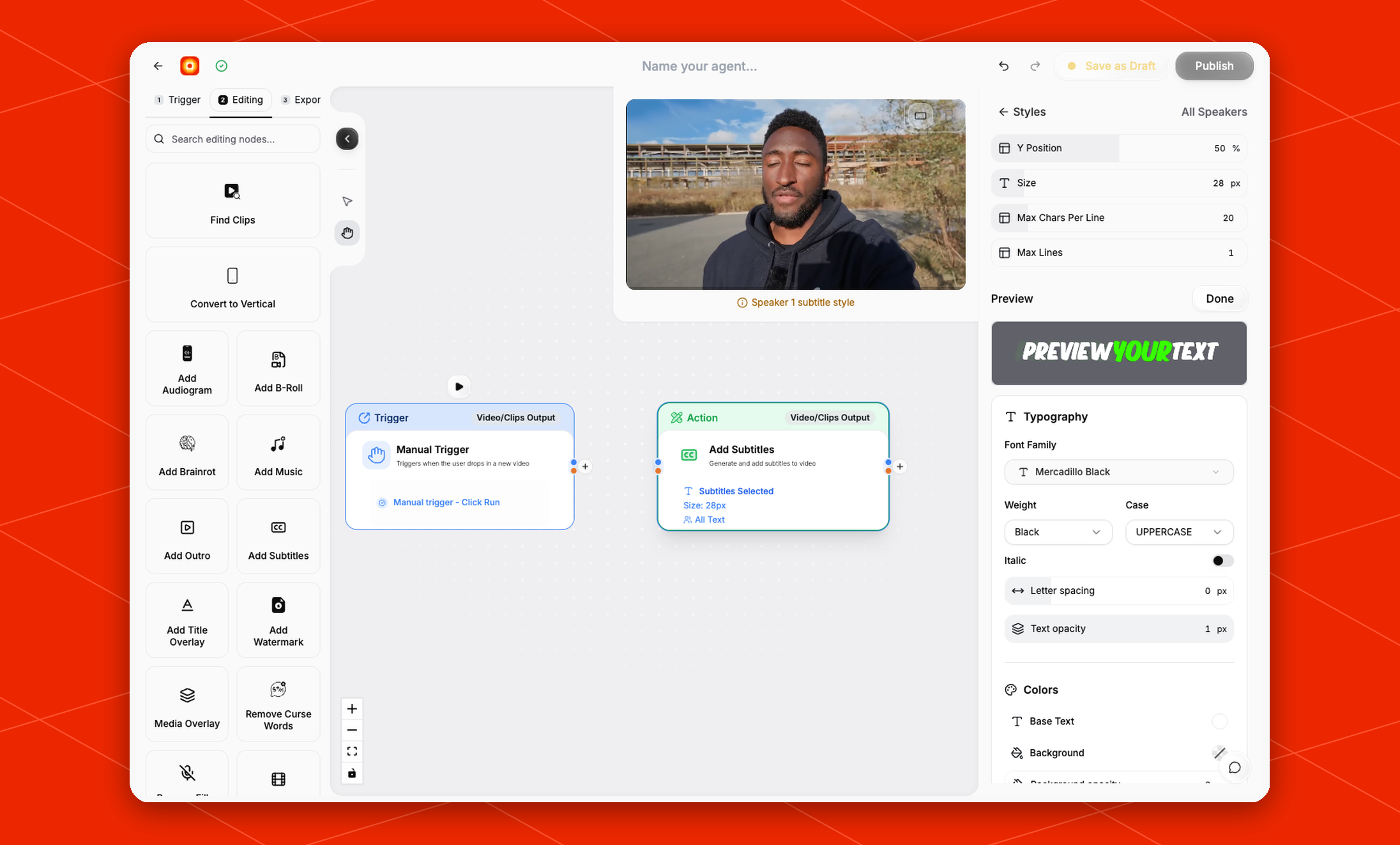Click the video preview thumbnail
Image resolution: width=1400 pixels, height=845 pixels.
(x=795, y=194)
